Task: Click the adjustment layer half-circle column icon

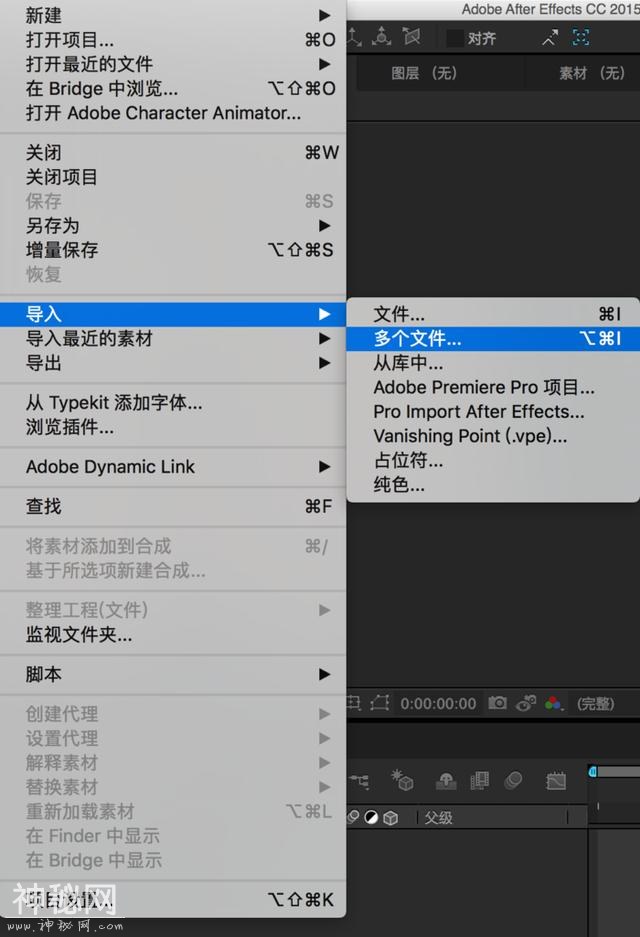Action: click(x=371, y=817)
